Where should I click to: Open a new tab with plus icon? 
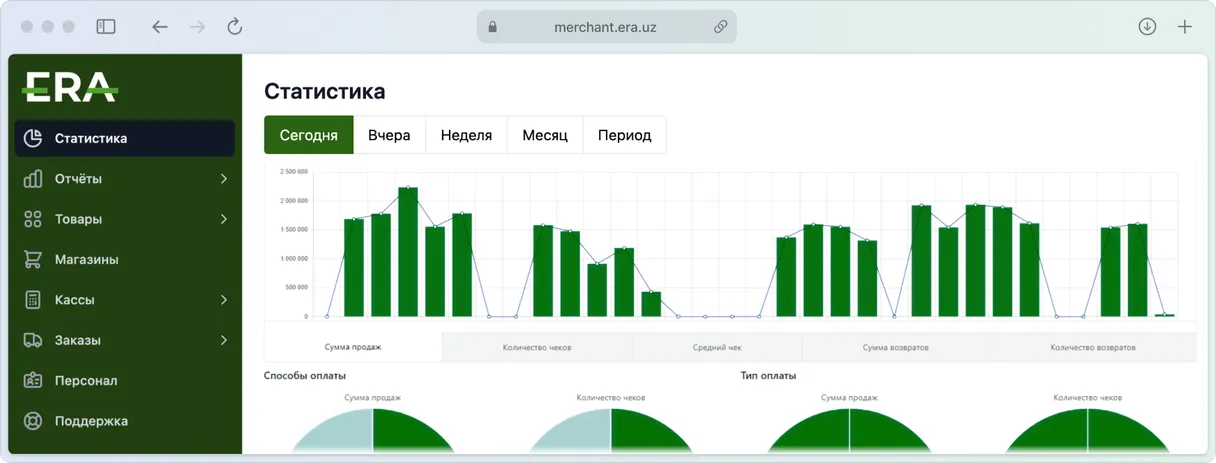(1185, 27)
